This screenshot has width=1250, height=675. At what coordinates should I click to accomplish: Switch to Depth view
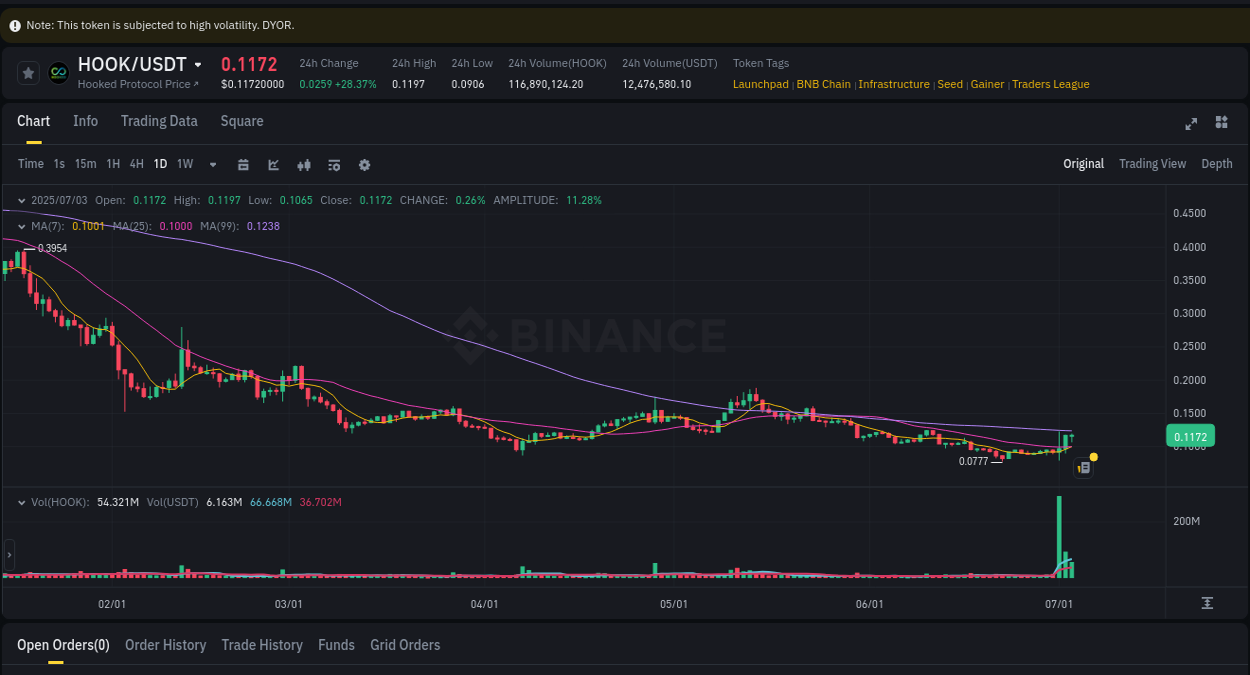[x=1216, y=163]
